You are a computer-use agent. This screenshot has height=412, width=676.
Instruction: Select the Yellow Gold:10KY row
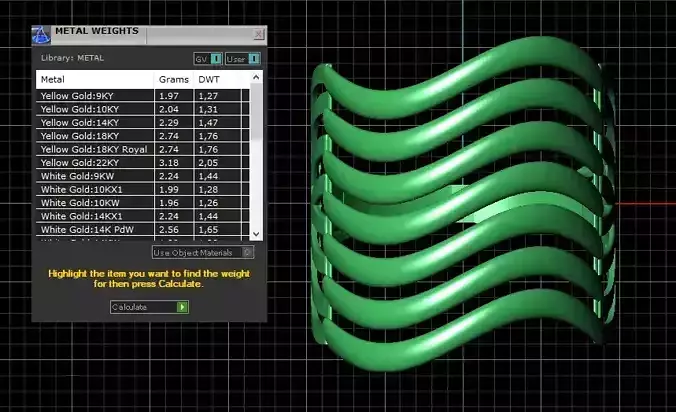pyautogui.click(x=142, y=109)
